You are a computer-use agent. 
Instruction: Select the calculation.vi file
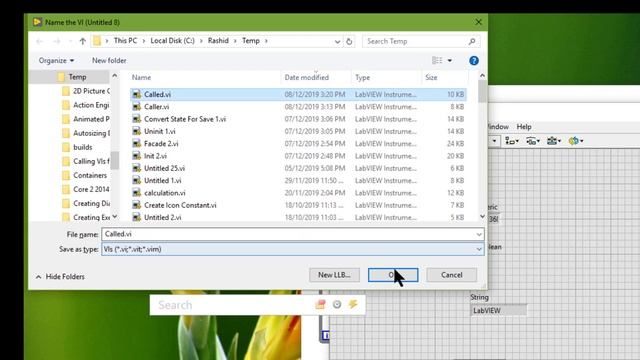point(298,193)
